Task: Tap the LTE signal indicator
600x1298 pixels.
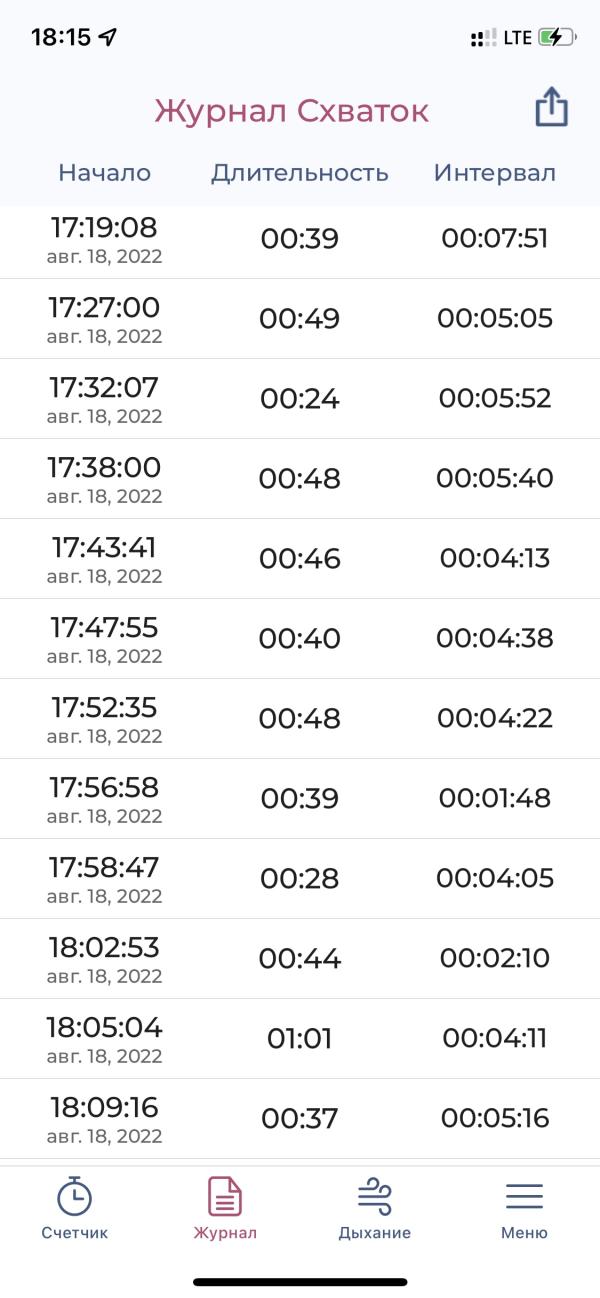Action: 517,38
